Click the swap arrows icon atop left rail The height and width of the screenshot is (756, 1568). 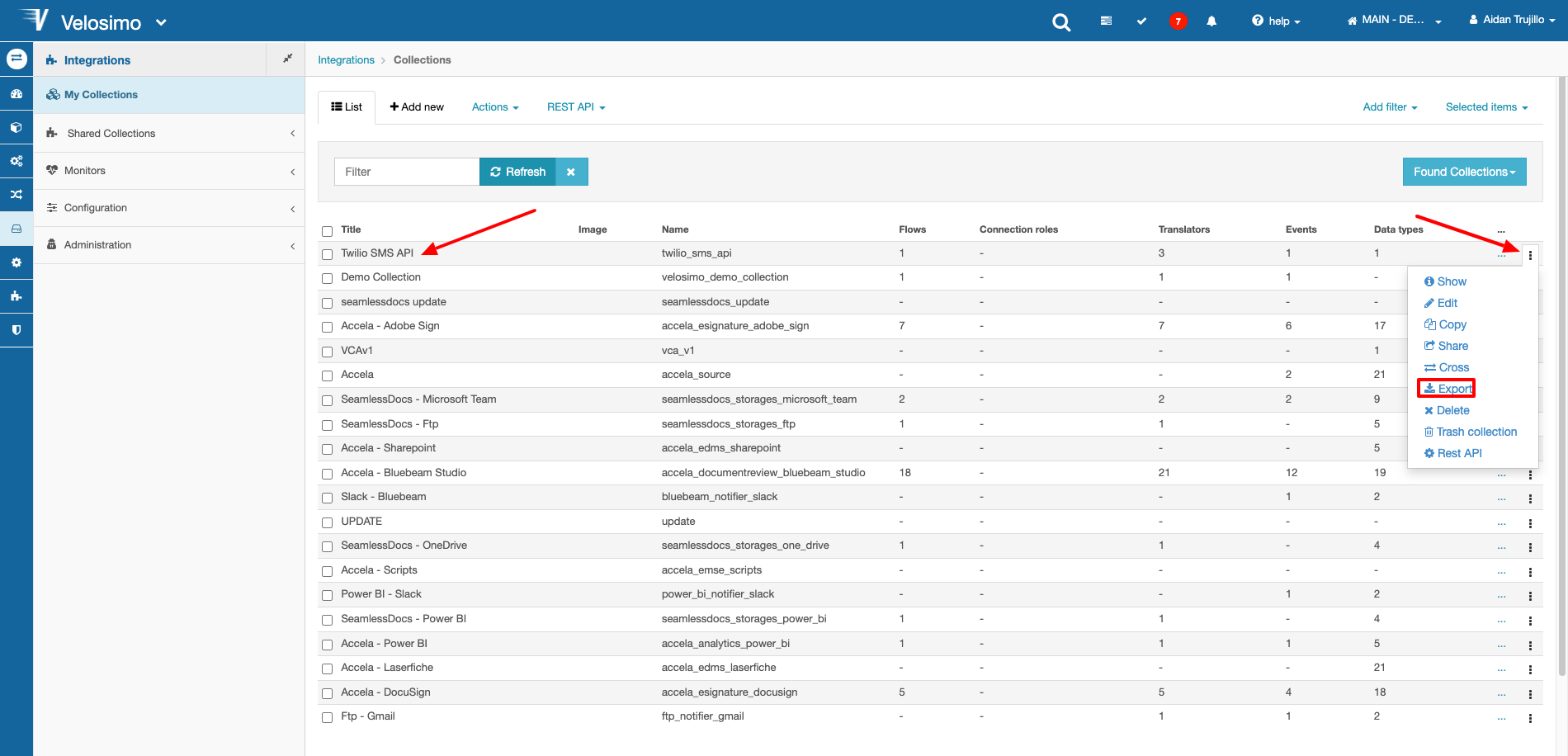(x=17, y=59)
